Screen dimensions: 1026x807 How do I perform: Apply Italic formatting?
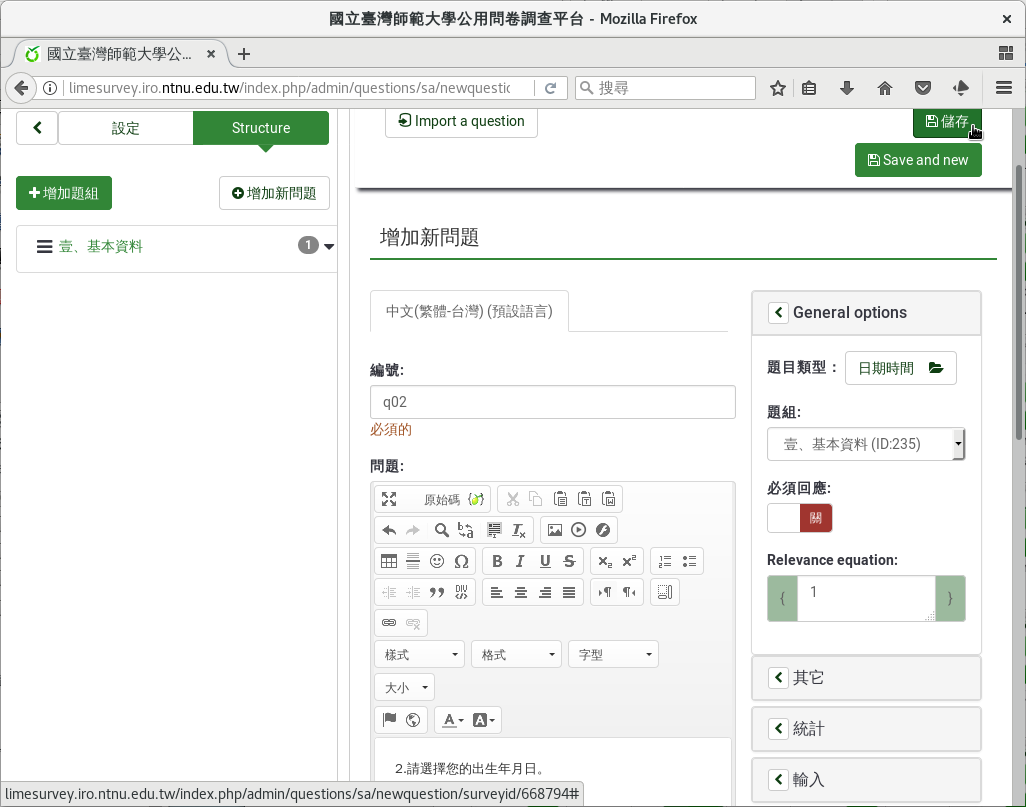pyautogui.click(x=521, y=561)
